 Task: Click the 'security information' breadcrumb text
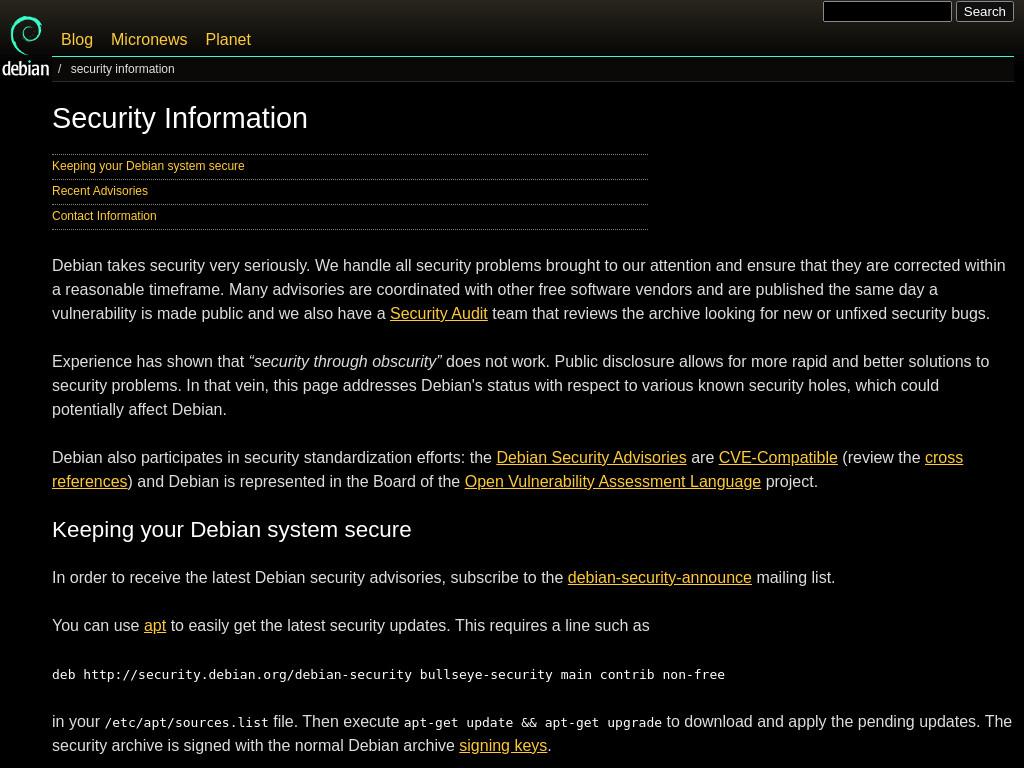(122, 69)
